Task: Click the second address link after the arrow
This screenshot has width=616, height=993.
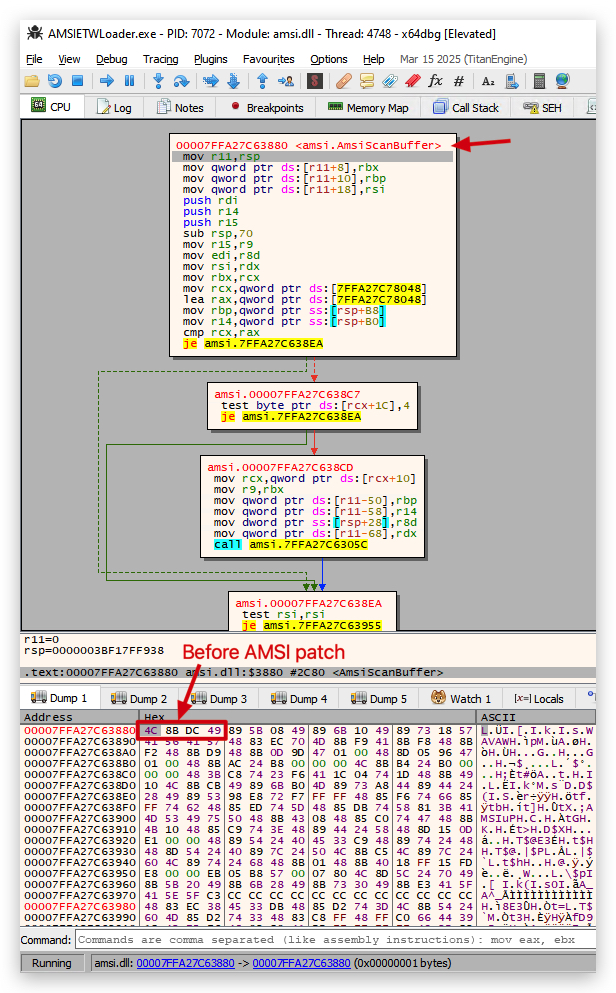Action: 301,963
